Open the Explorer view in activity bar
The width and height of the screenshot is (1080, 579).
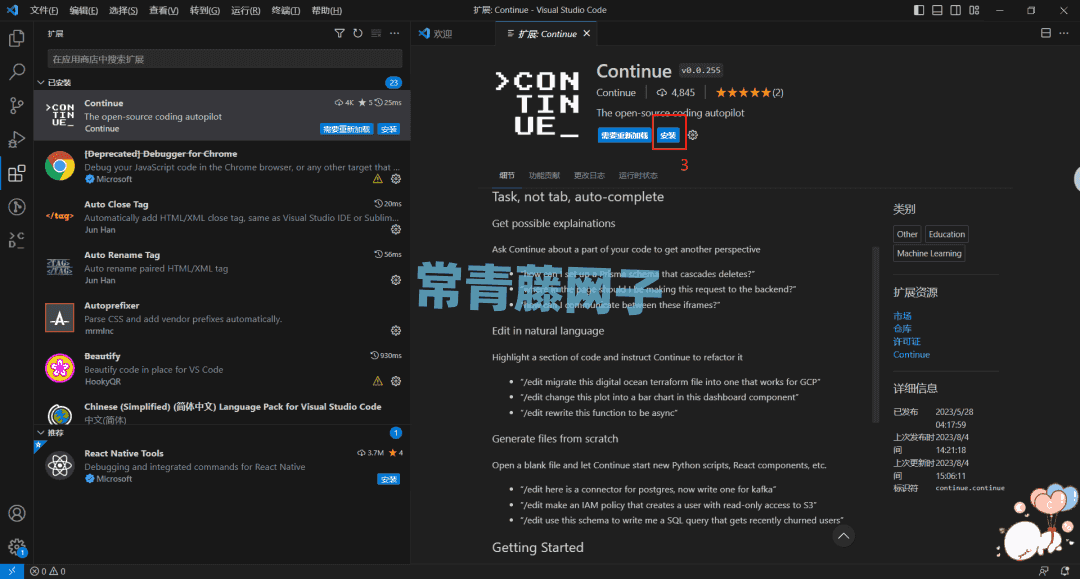[17, 38]
